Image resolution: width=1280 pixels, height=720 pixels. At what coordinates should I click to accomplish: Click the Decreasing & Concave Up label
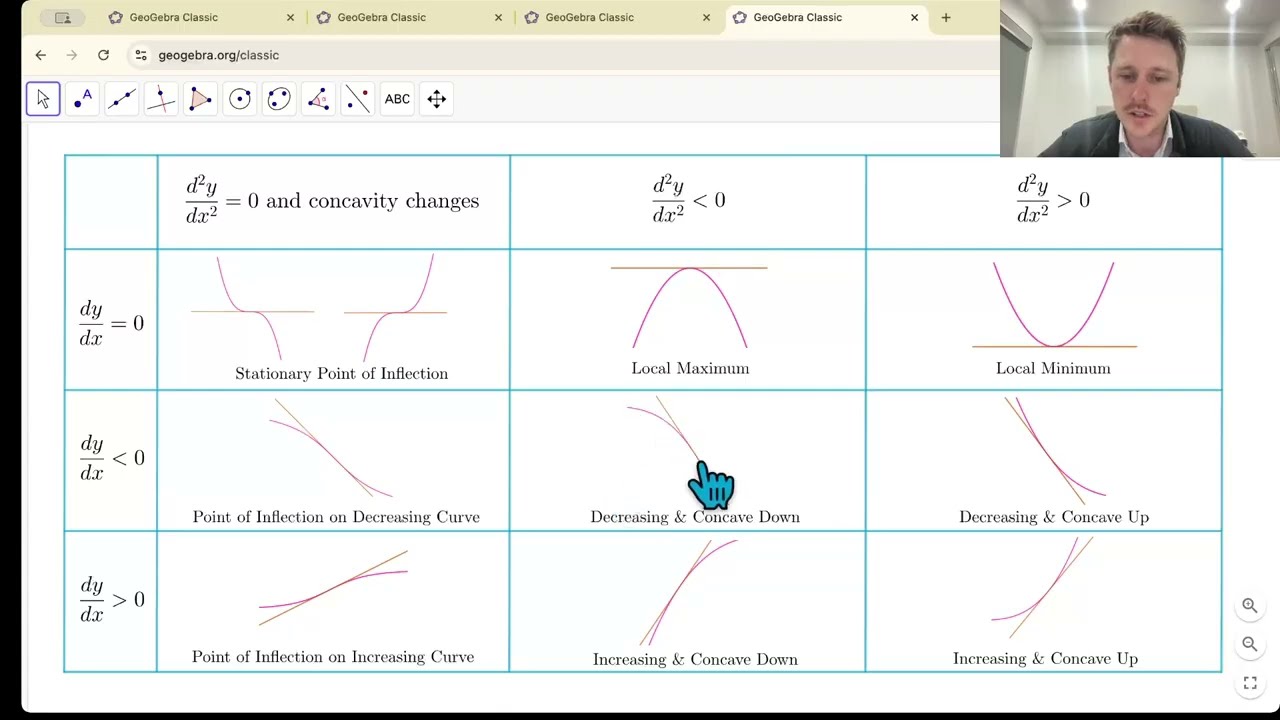[1054, 517]
